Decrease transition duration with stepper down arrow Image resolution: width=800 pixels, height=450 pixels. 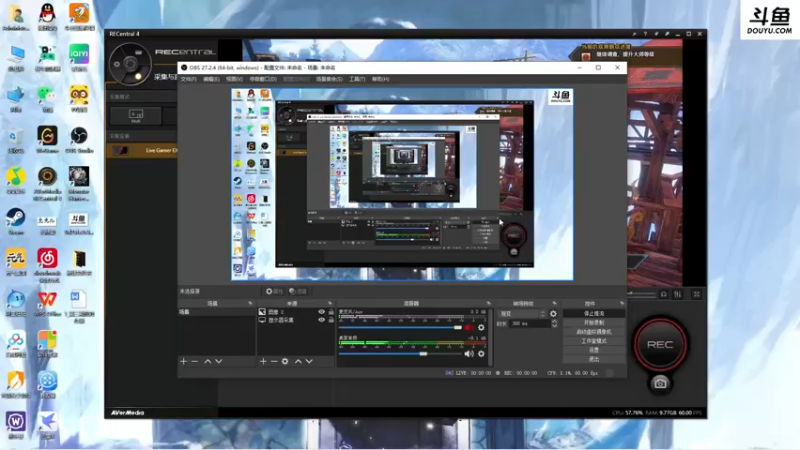(554, 326)
